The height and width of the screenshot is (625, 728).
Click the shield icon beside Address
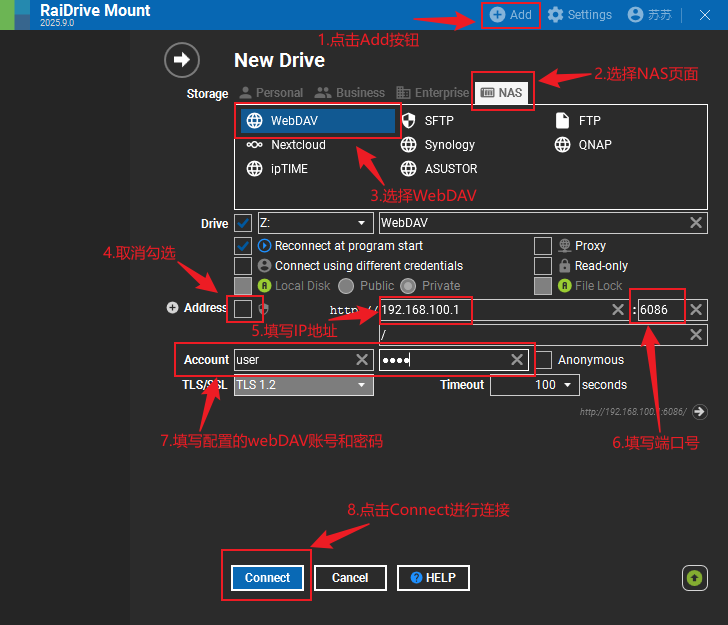point(263,308)
